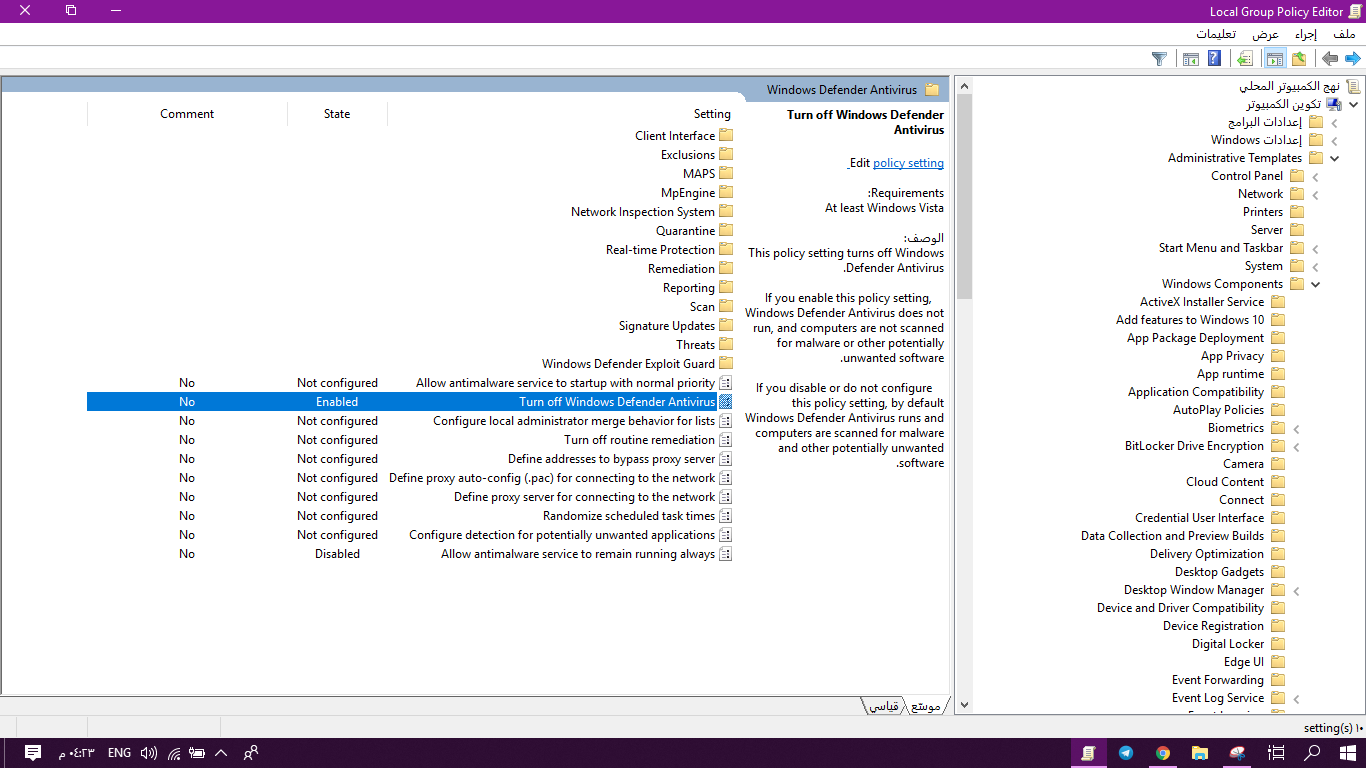Click the Scan folder icon

pos(726,306)
